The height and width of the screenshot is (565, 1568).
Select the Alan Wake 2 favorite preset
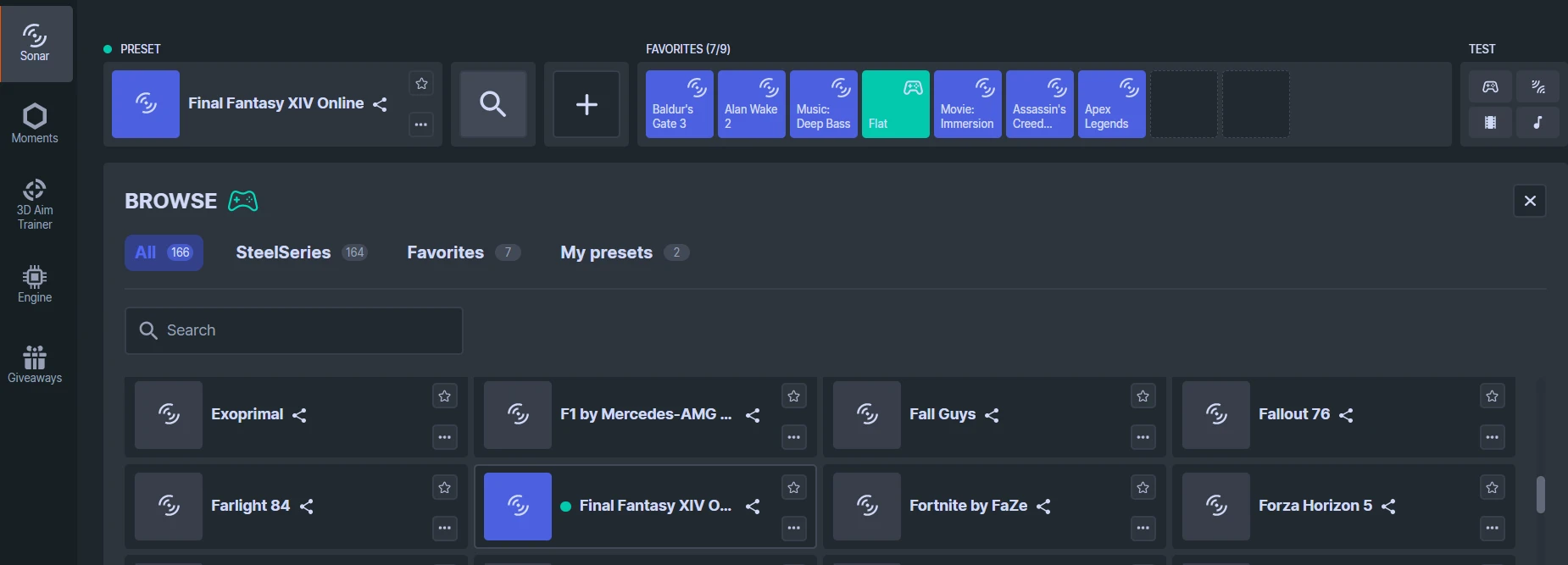pos(752,104)
